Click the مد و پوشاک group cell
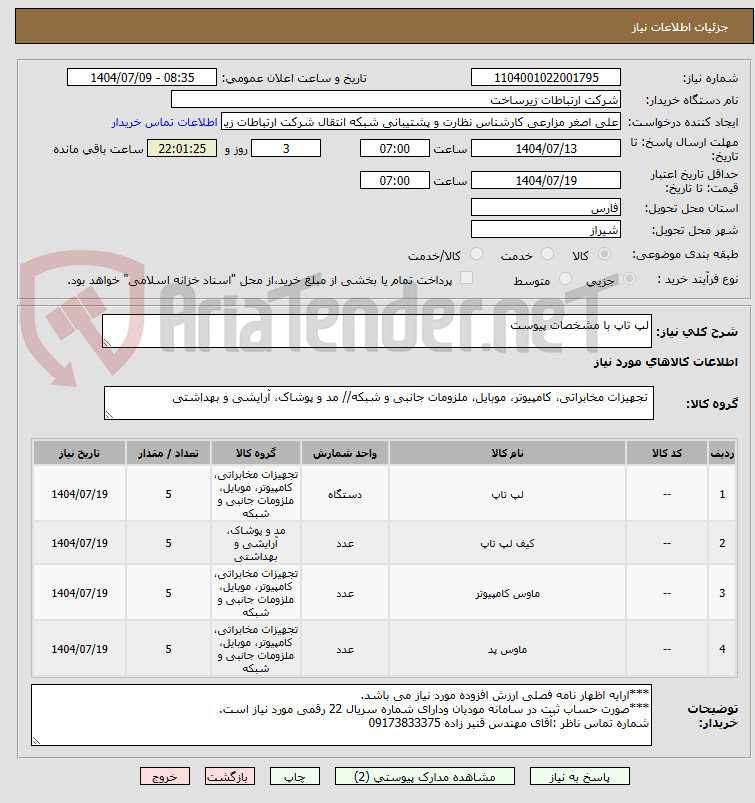755x803 pixels. click(x=256, y=543)
